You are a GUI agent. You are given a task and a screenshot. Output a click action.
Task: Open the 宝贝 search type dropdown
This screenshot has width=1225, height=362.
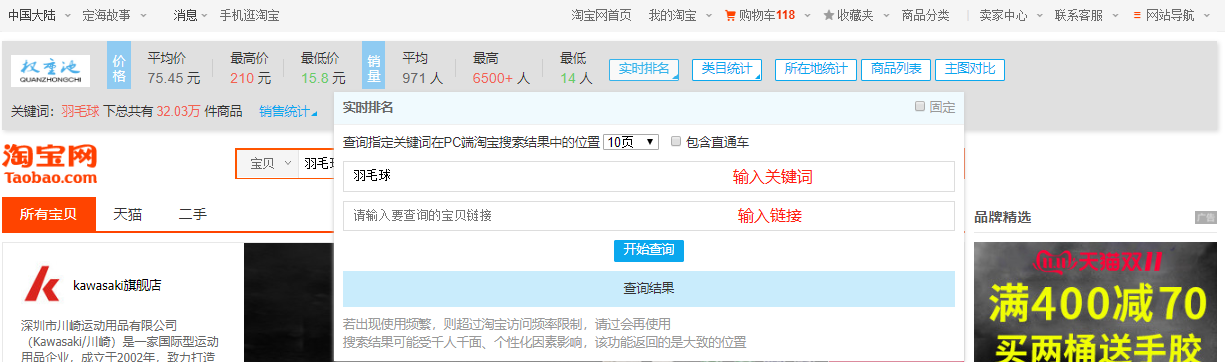(267, 163)
